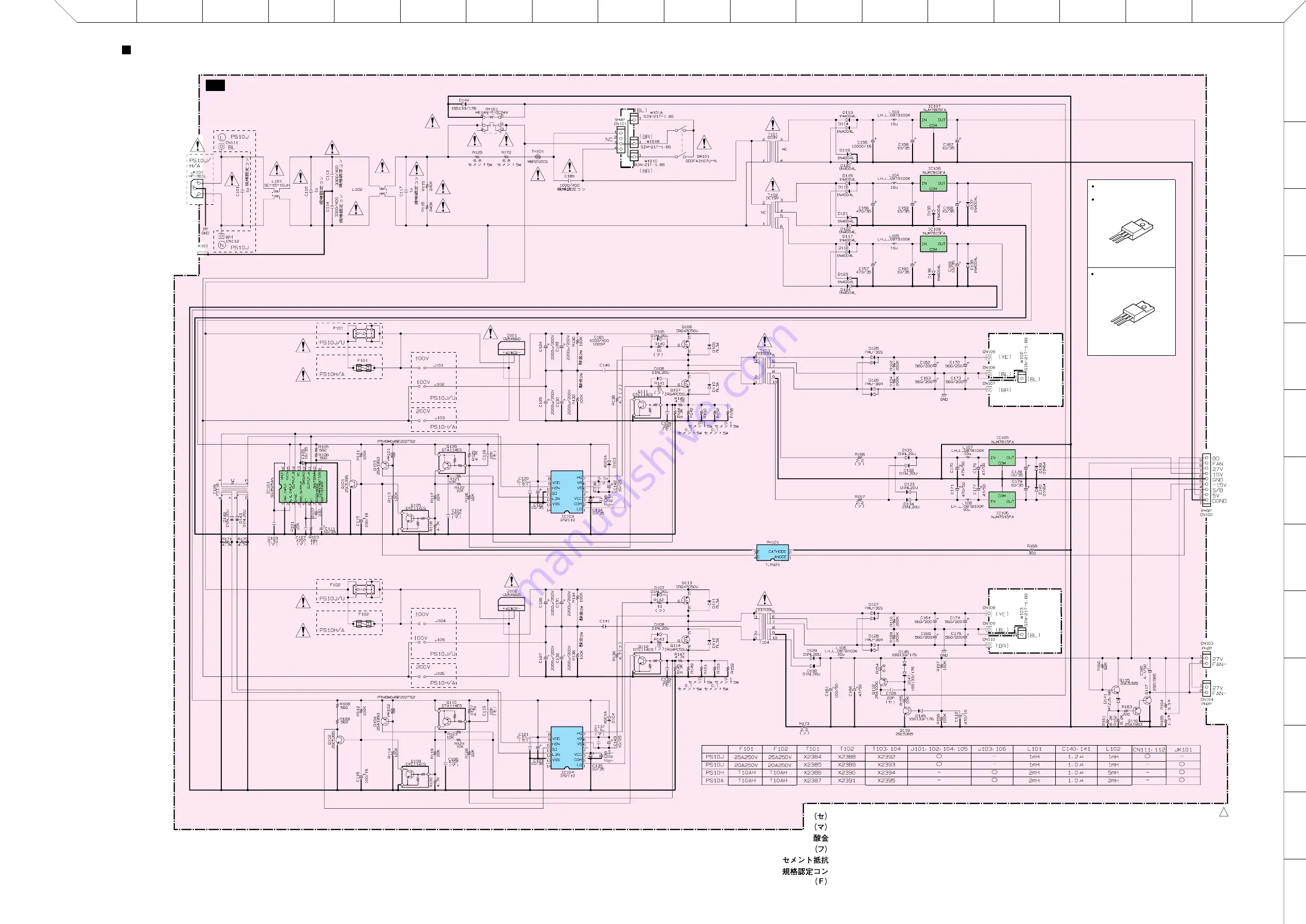Click the warning triangle beside JK101
The width and height of the screenshot is (1306, 924).
pos(198,145)
